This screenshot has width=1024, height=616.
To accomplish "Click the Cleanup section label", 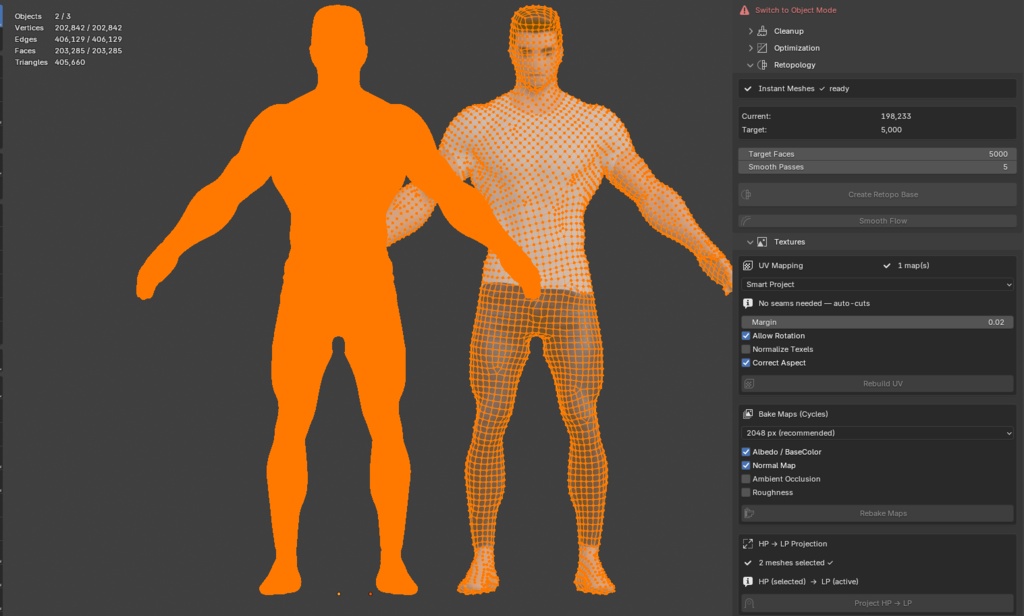I will (788, 31).
